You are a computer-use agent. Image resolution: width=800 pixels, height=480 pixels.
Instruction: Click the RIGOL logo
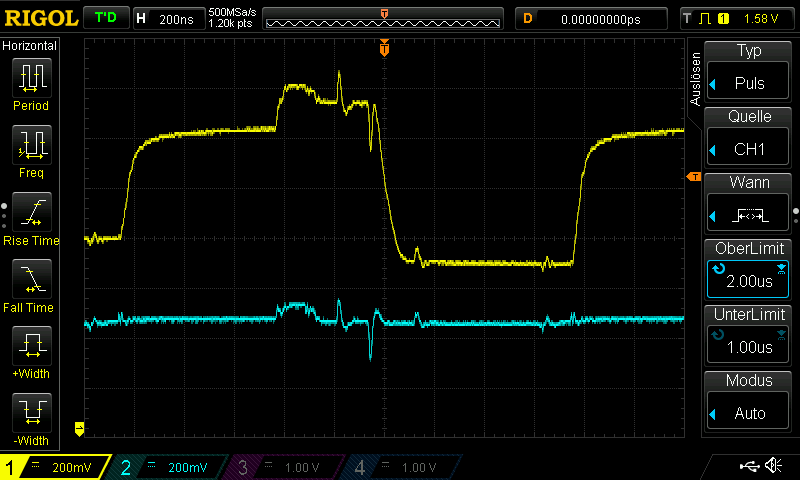click(x=41, y=18)
